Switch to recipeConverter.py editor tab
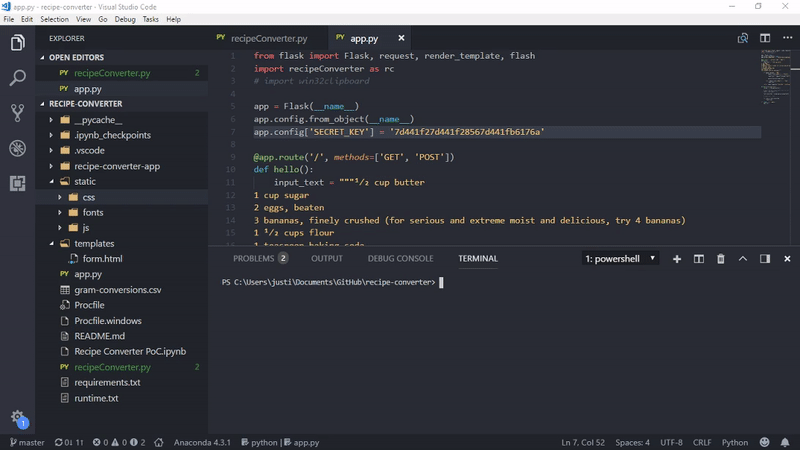Screen dimensions: 800x450 pos(268,38)
